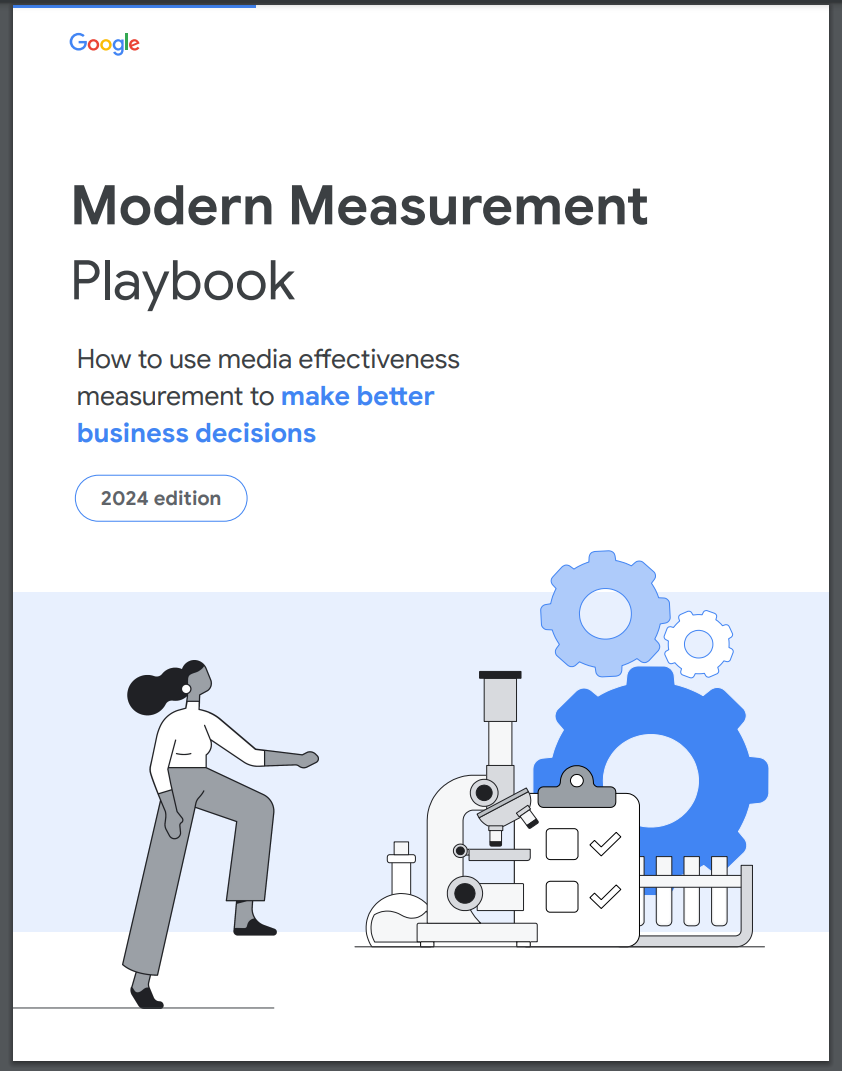This screenshot has height=1071, width=842.
Task: Click 'How to use media effectiveness' line
Action: 268,359
